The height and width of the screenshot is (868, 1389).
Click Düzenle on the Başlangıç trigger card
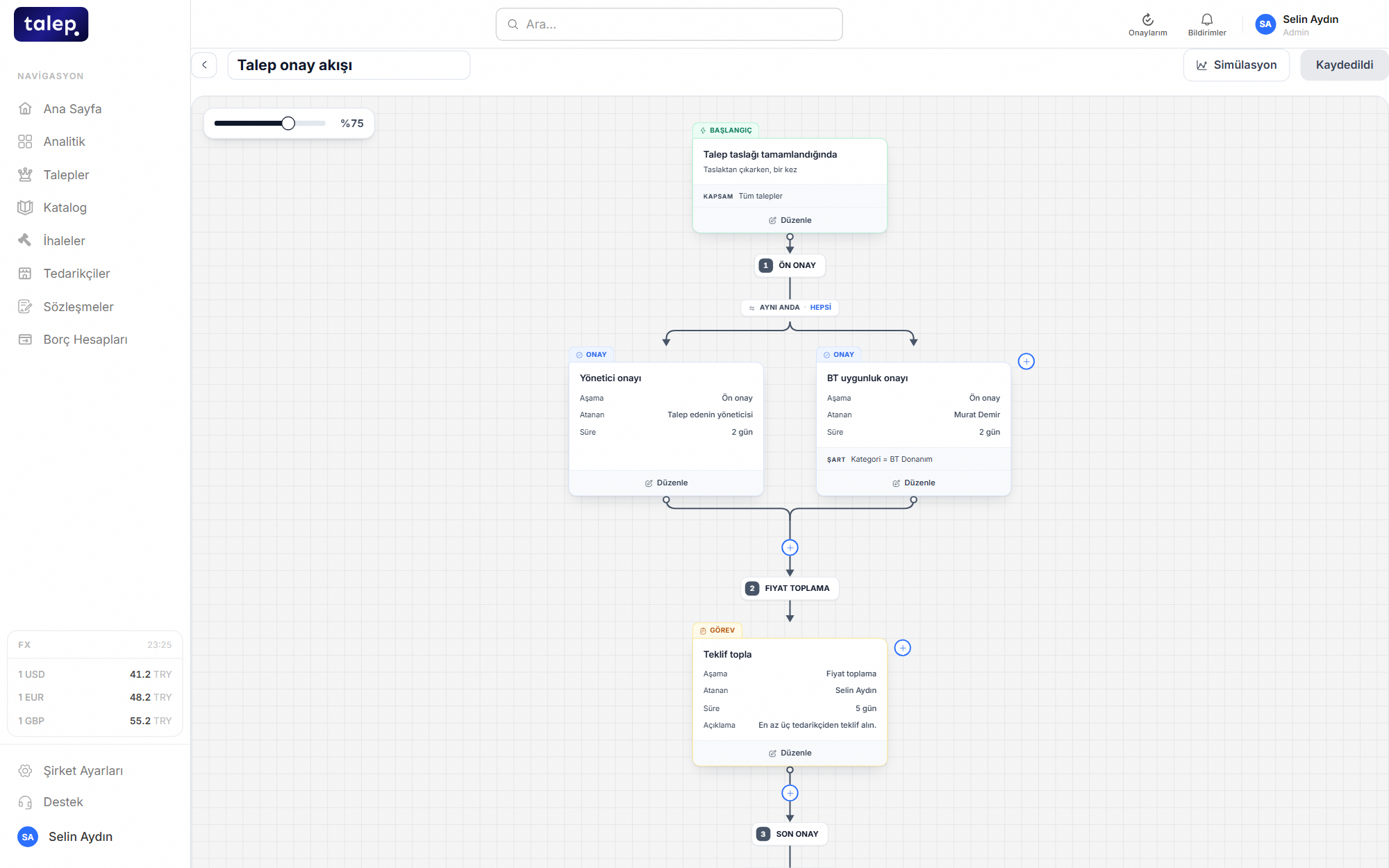(x=790, y=220)
